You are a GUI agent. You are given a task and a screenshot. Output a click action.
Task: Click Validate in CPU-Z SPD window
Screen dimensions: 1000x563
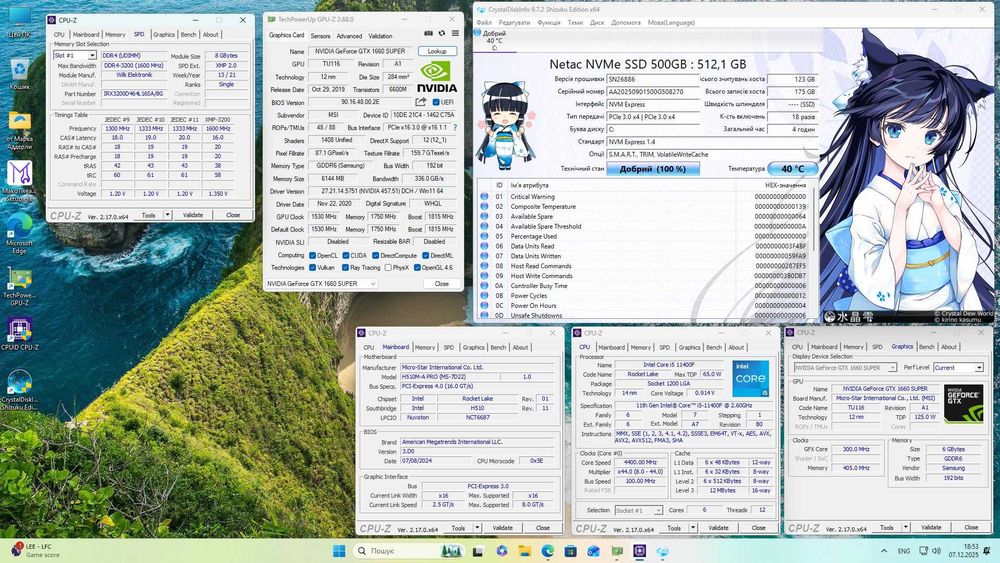193,215
